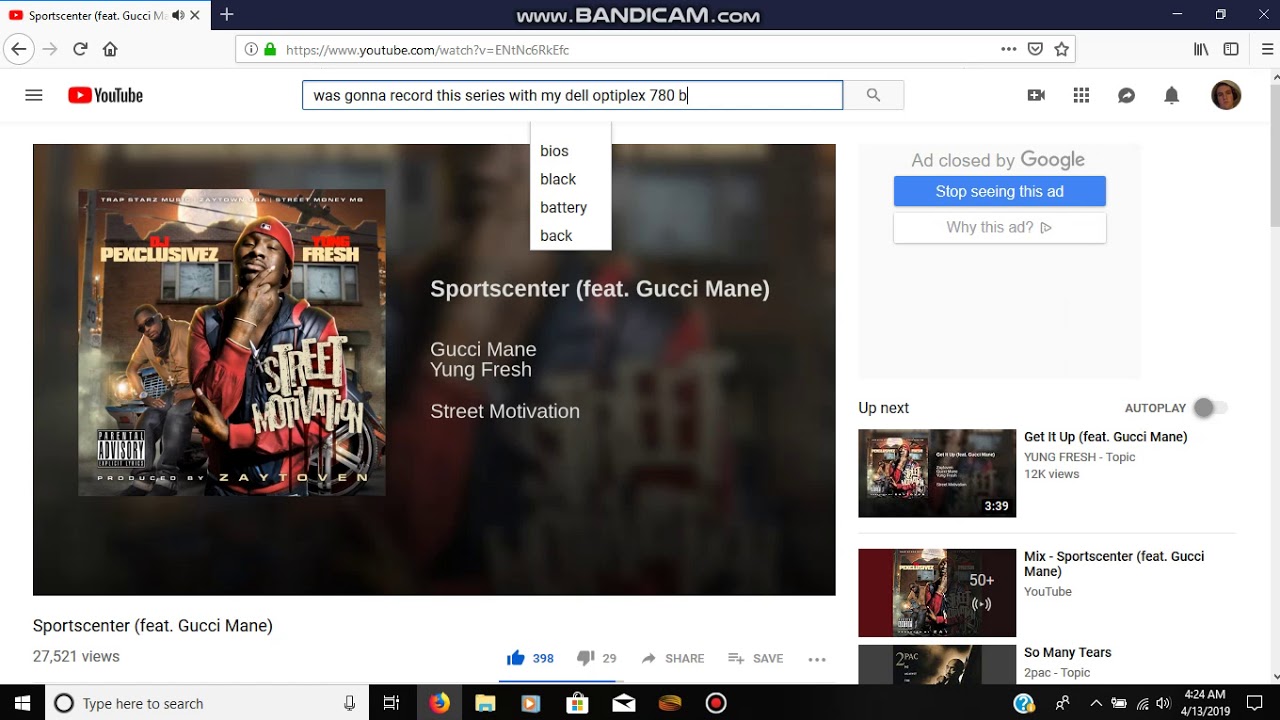Open the Firefox home page
Image resolution: width=1280 pixels, height=720 pixels.
click(110, 49)
